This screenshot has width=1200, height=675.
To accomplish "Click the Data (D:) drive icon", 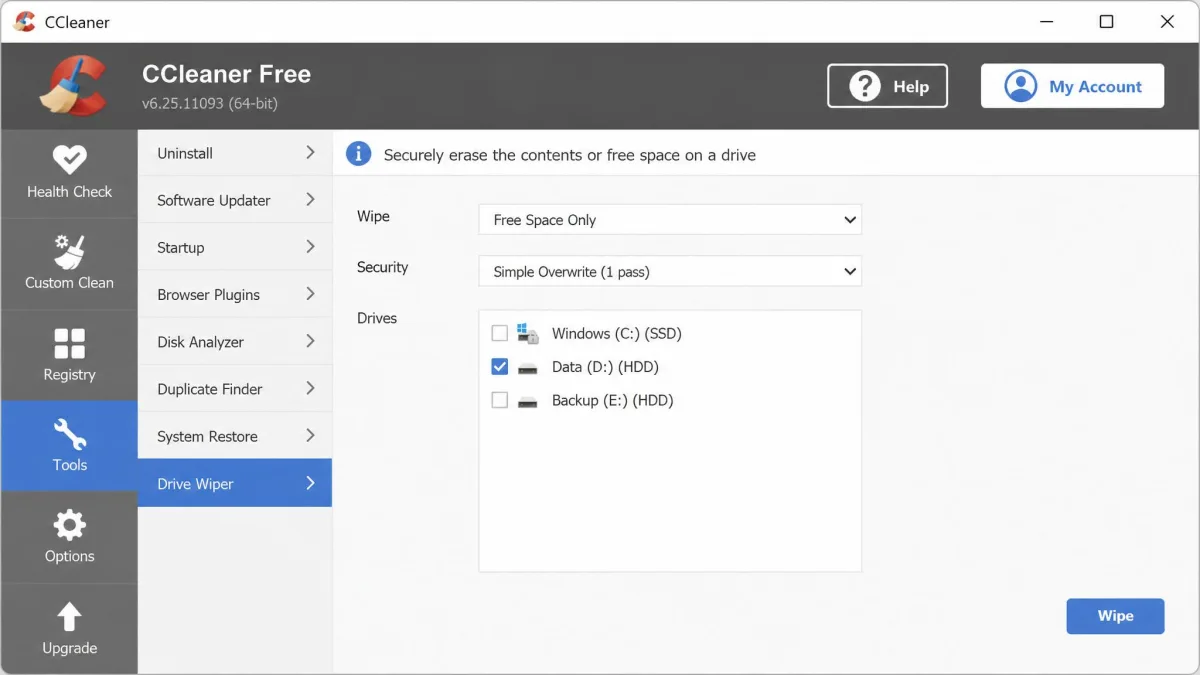I will click(528, 368).
